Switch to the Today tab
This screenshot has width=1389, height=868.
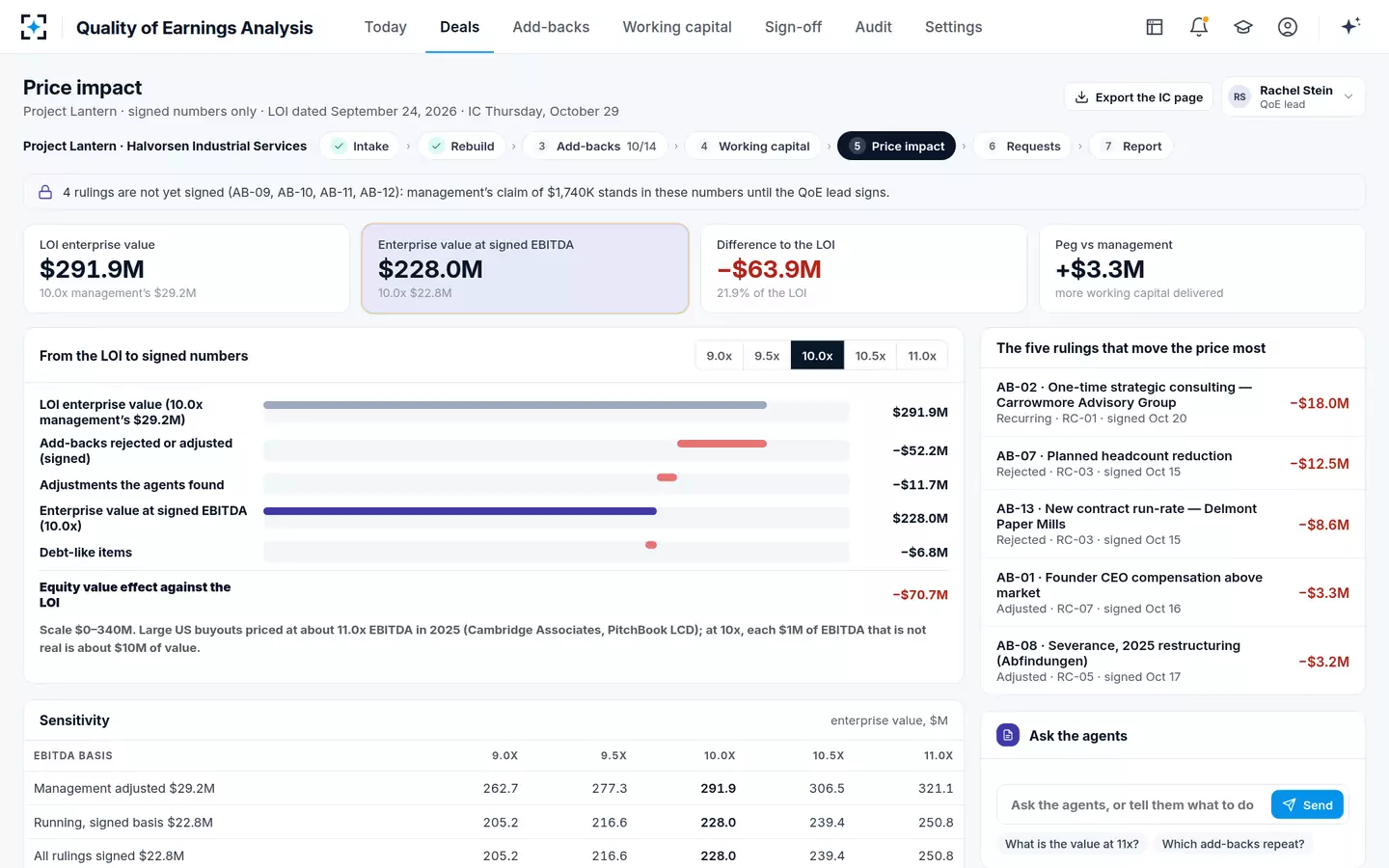click(386, 27)
